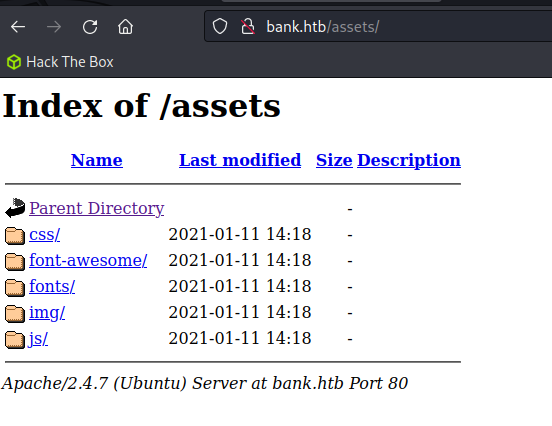
Task: Click the tracking protection shield icon
Action: click(220, 26)
